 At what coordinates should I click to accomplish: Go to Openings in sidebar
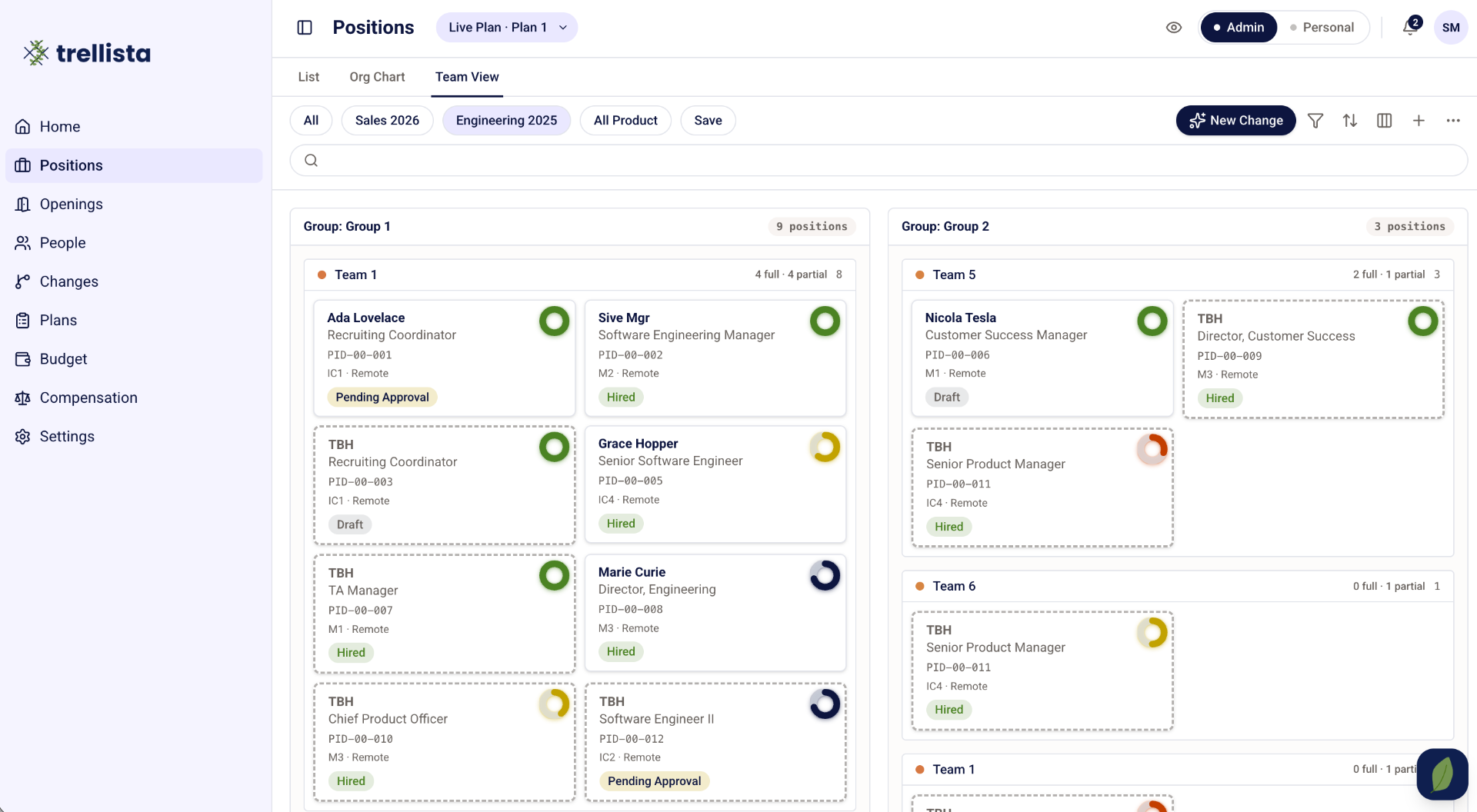point(134,204)
